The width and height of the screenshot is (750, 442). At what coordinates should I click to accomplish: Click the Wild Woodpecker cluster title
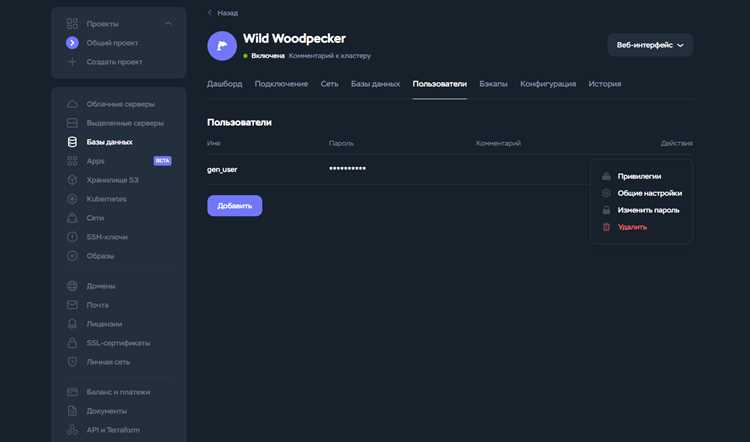[294, 38]
